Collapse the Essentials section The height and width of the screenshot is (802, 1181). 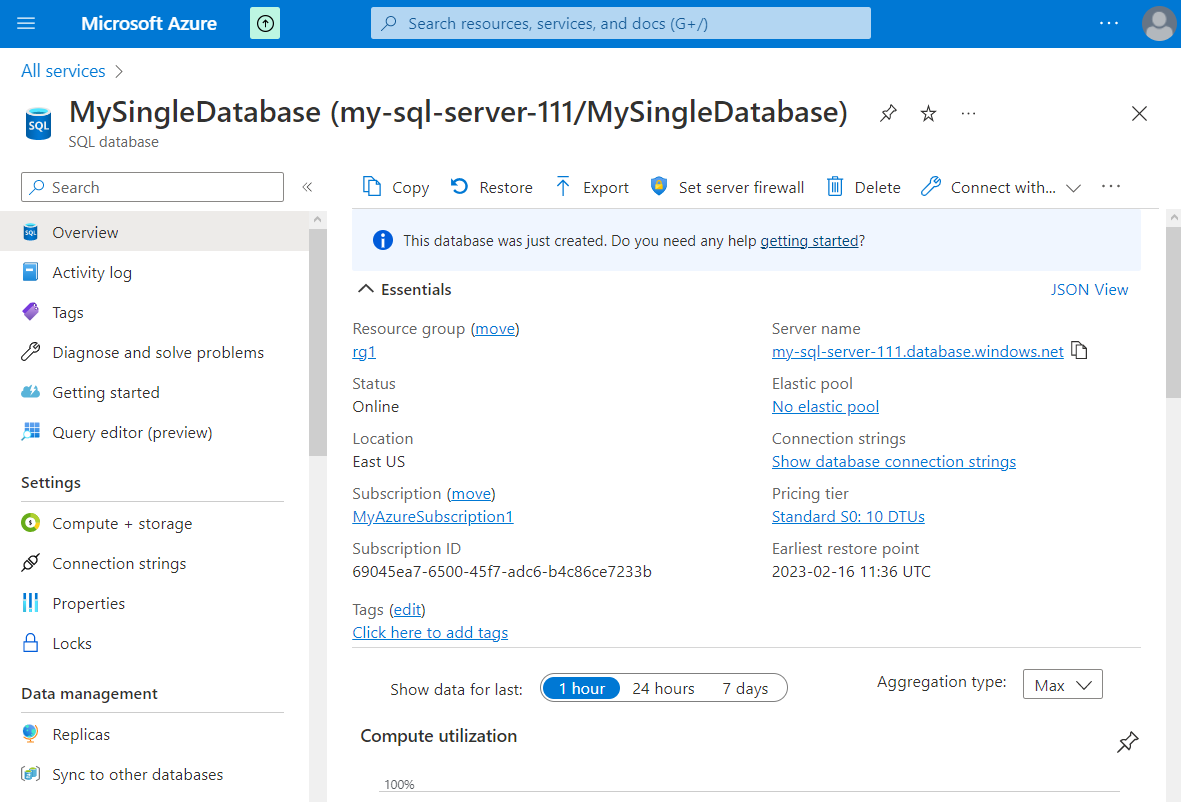pyautogui.click(x=365, y=289)
